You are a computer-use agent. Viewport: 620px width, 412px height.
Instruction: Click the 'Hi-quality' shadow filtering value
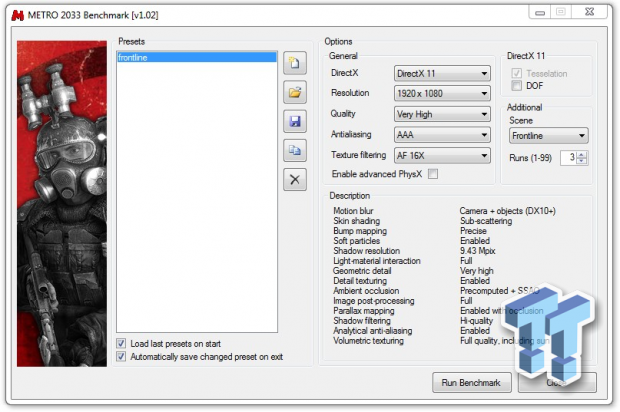click(476, 321)
